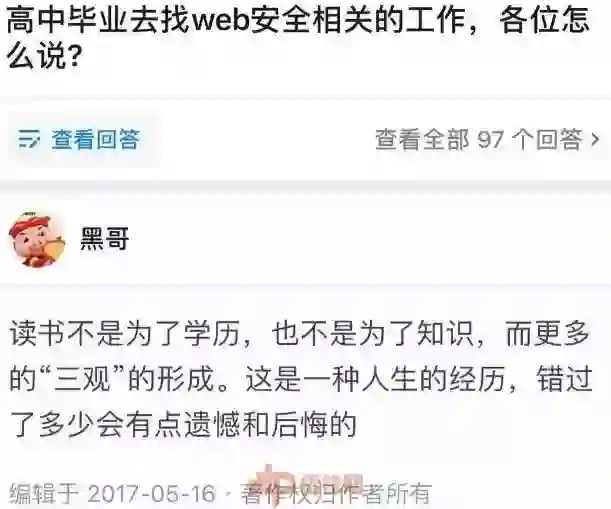This screenshot has width=611, height=509.
Task: Tap the answer line starting 读书不是为了学历
Action: coord(299,334)
